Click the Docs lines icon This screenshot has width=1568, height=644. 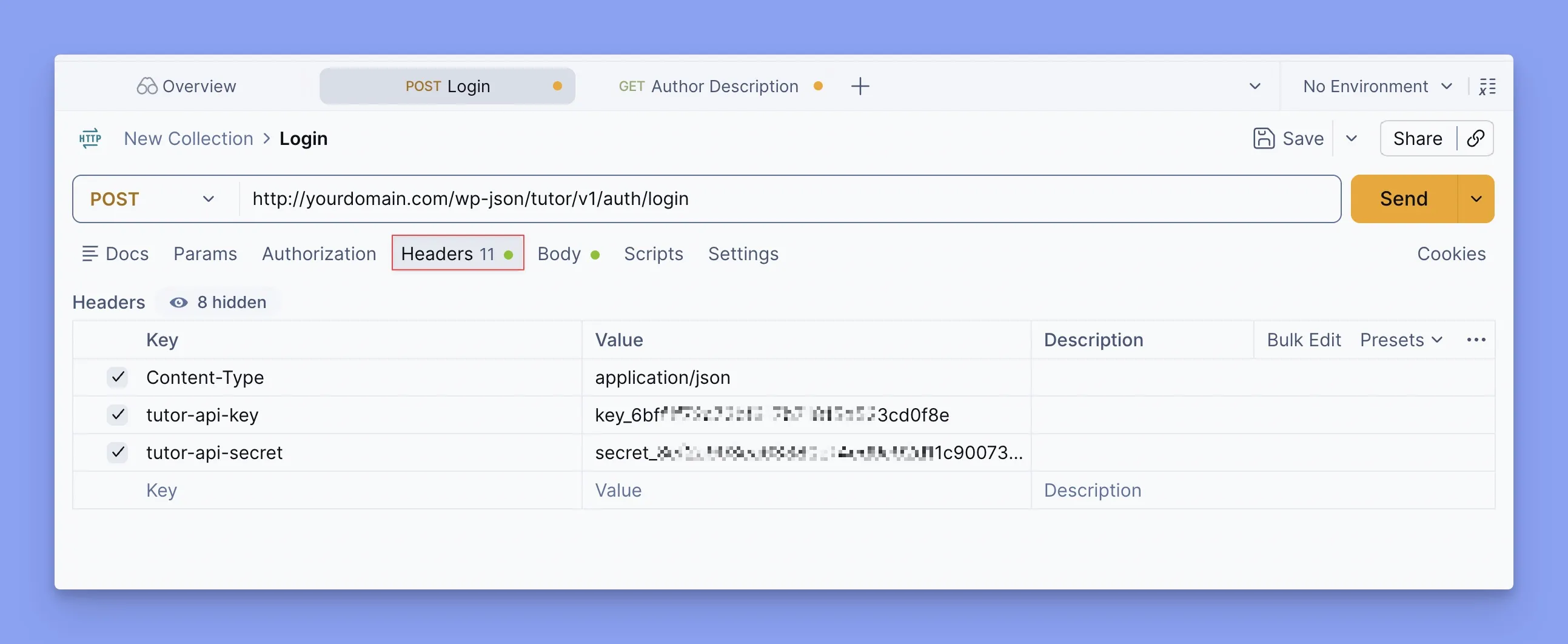tap(90, 254)
